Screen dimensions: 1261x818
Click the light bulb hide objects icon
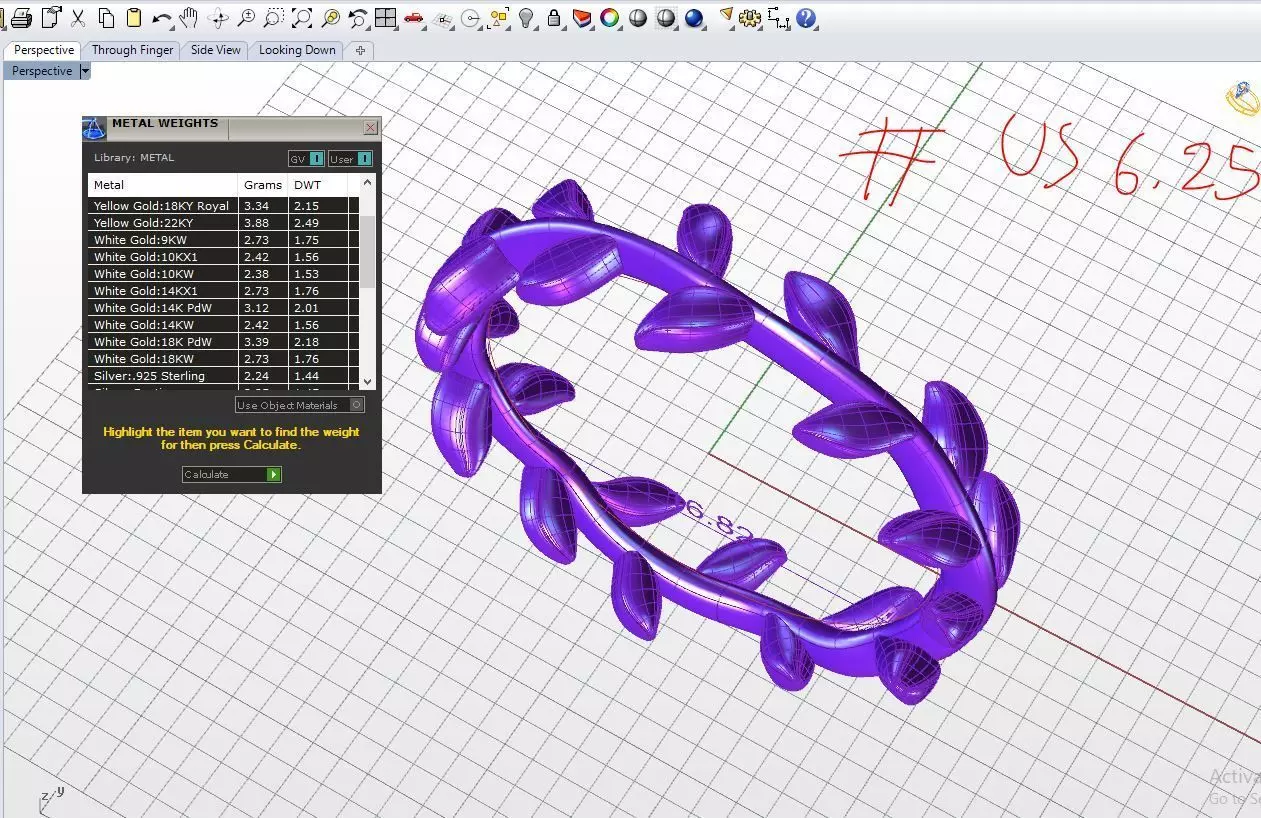click(527, 18)
